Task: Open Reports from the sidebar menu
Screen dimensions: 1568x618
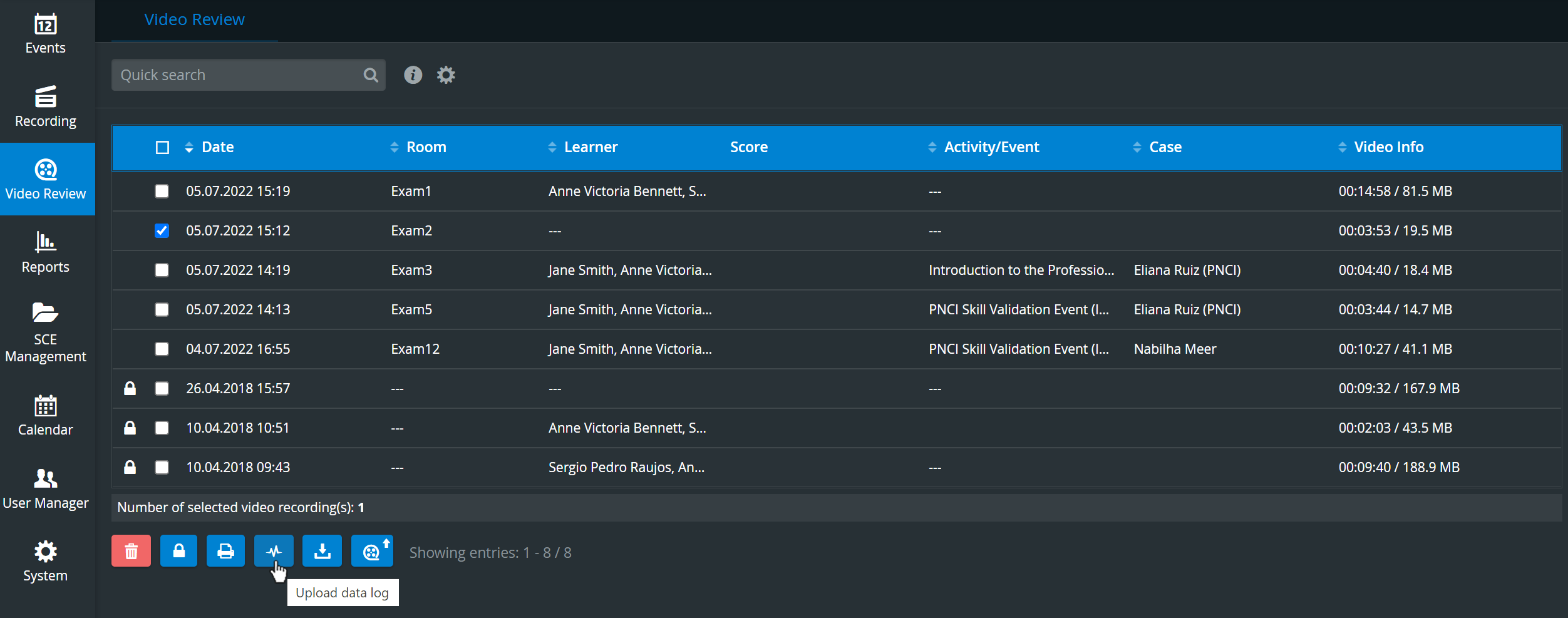Action: (x=46, y=252)
